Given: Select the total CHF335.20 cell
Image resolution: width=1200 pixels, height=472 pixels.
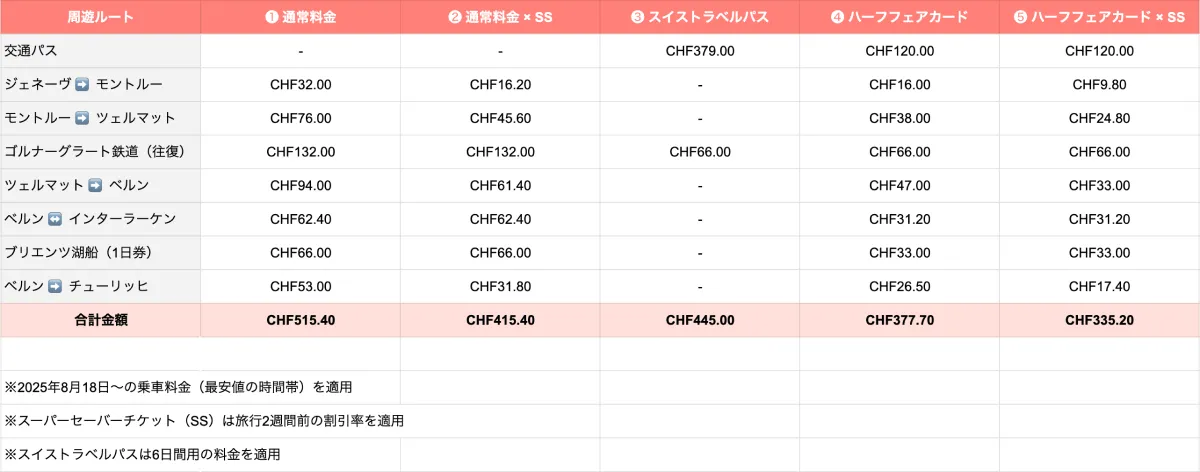Looking at the screenshot, I should (x=1100, y=320).
